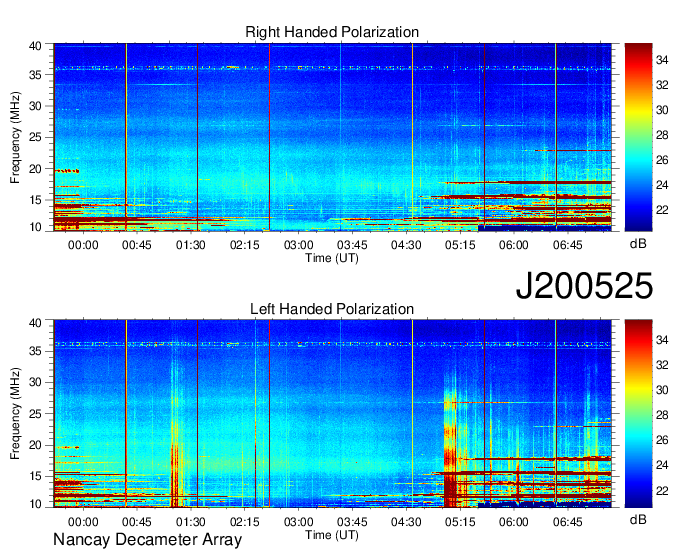
Task: Click the "35" frequency tick on the Left Handed plot
Action: pyautogui.click(x=35, y=351)
